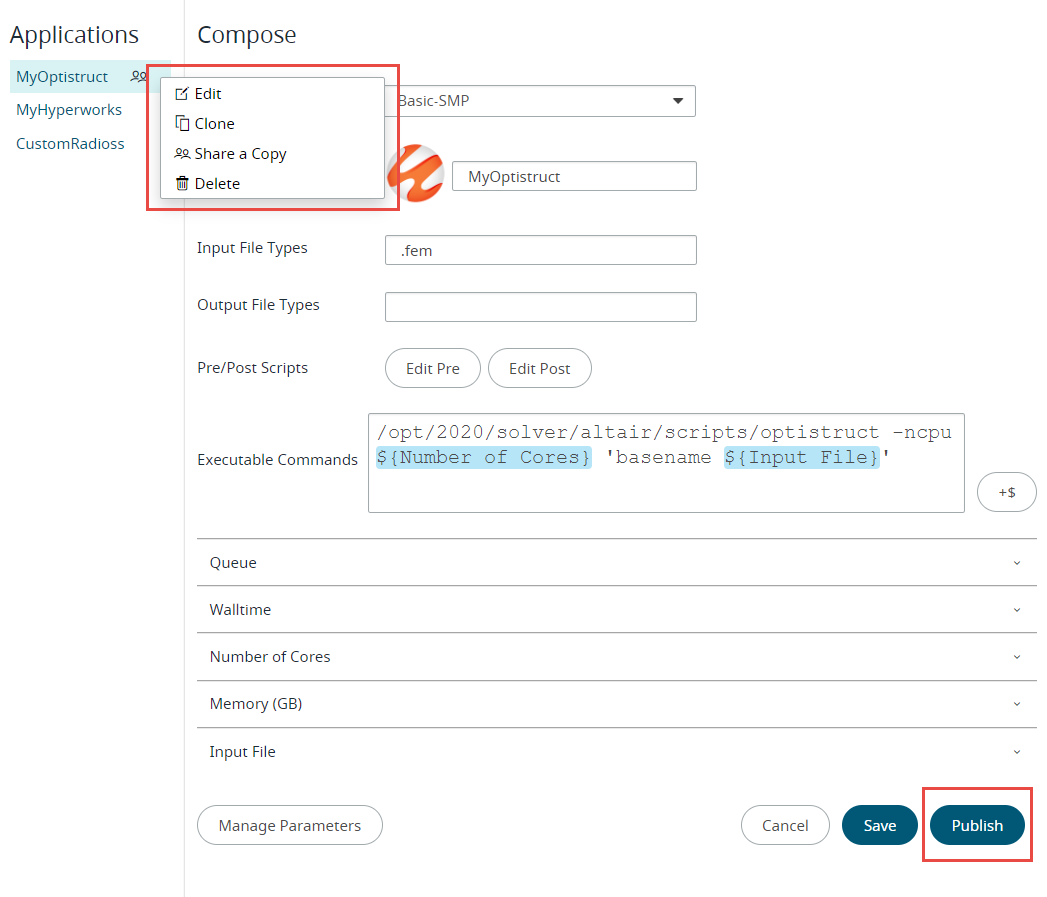Open MyHyperworks application
Image resolution: width=1047 pixels, height=897 pixels.
pyautogui.click(x=69, y=110)
